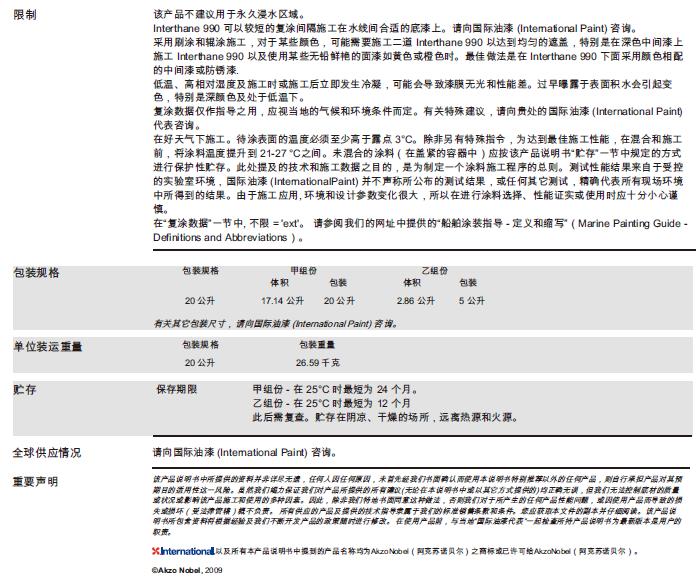Select the 2.86 公升 volume value
Screen dimensions: 696x577
pyautogui.click(x=415, y=301)
